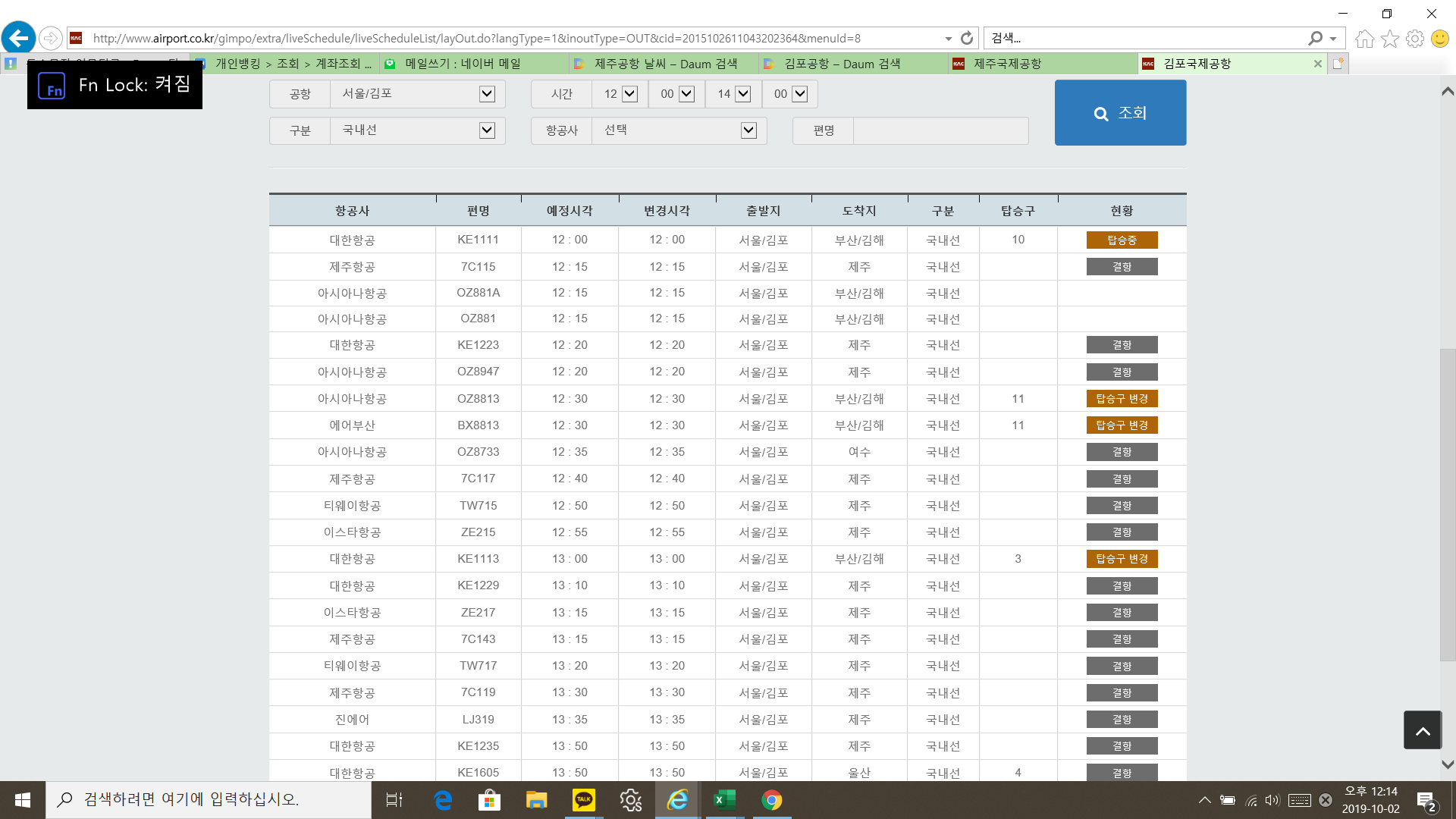Click the blue 조회 search button

click(1120, 113)
